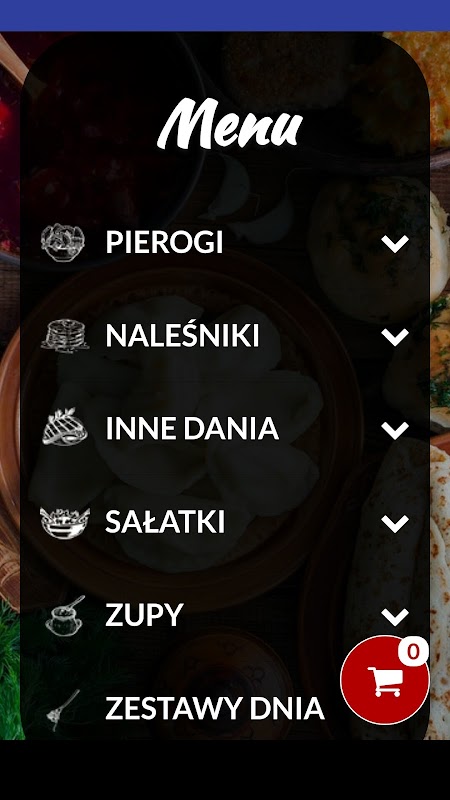Expand the Inne Dania chevron

pyautogui.click(x=395, y=430)
